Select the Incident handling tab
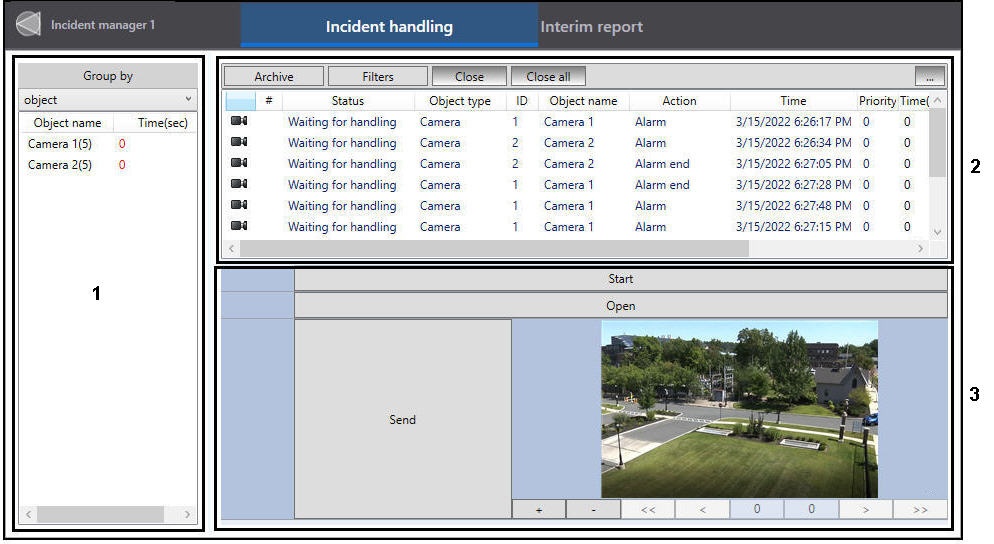 point(389,27)
